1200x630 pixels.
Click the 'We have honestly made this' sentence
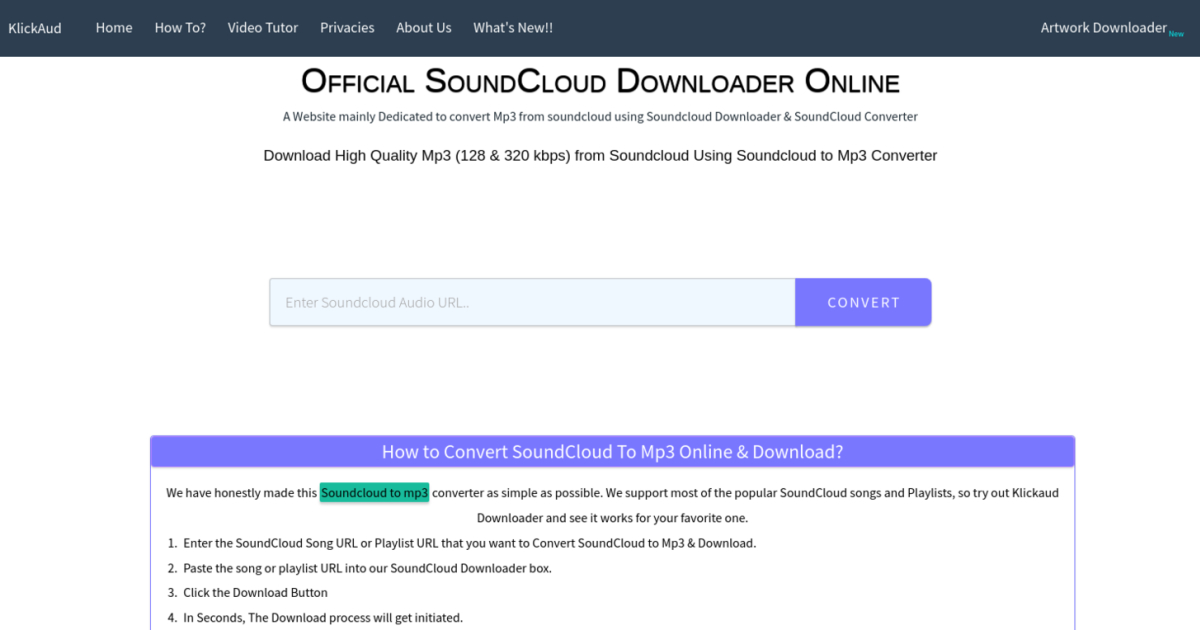[x=612, y=505]
